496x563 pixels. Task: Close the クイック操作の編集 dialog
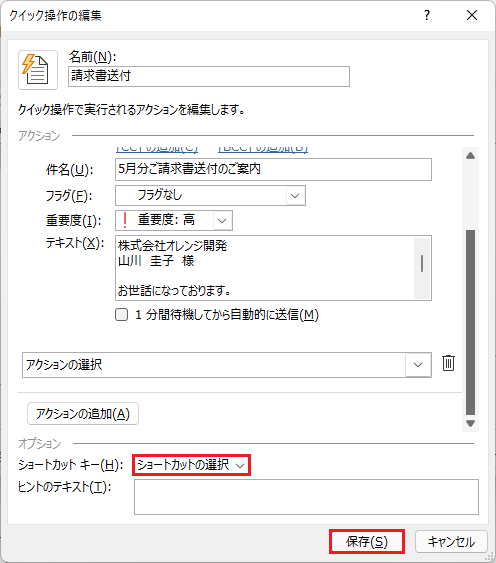coord(472,15)
